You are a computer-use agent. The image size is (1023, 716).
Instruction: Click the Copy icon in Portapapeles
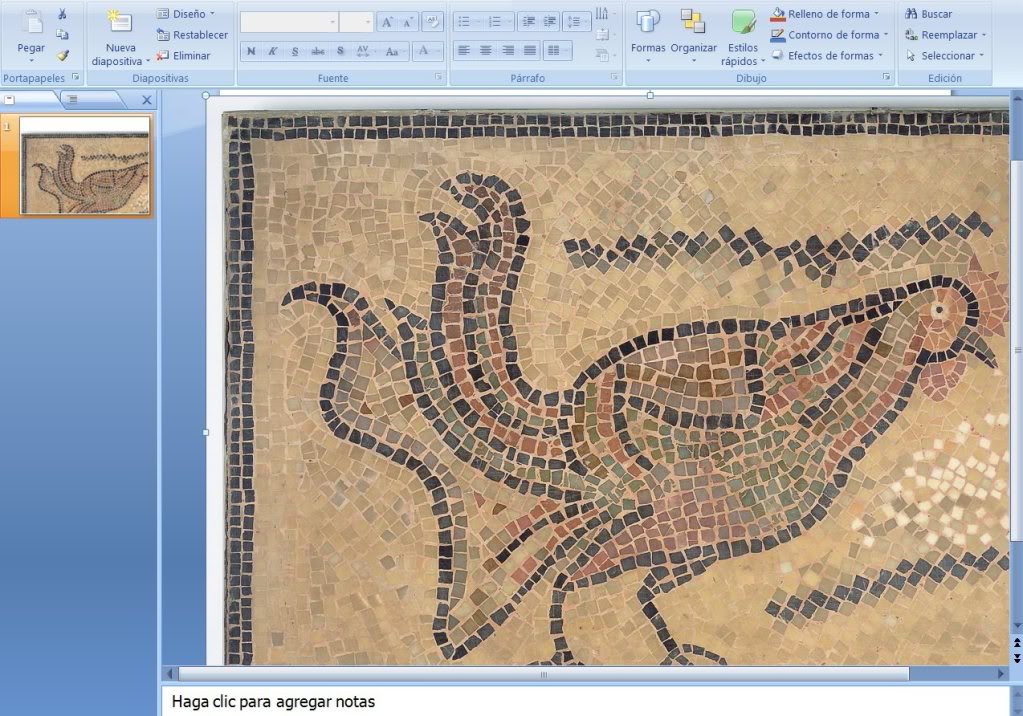(x=62, y=35)
